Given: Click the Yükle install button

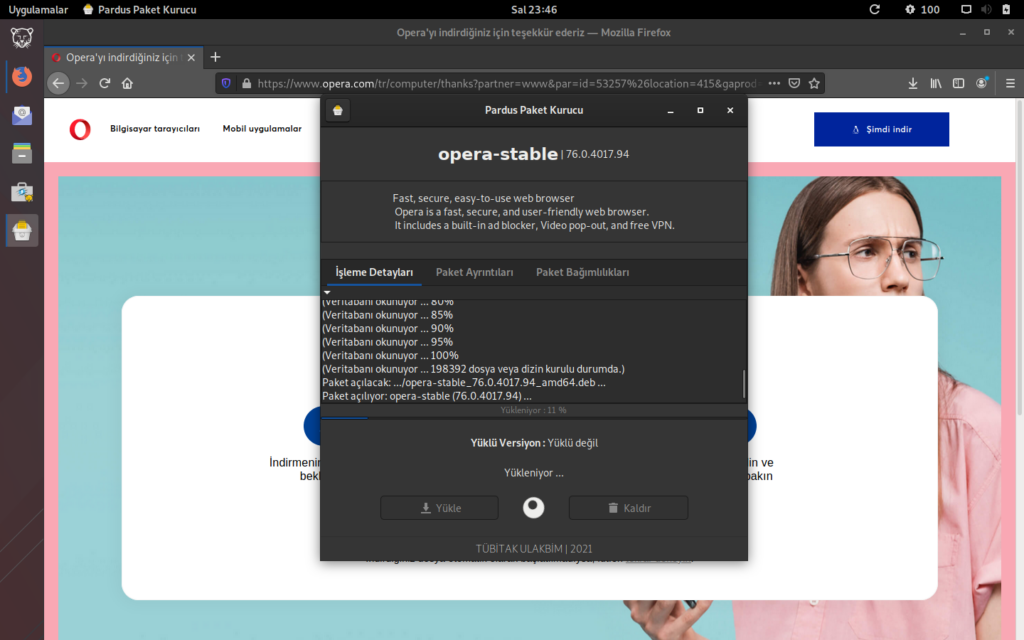Looking at the screenshot, I should point(440,508).
